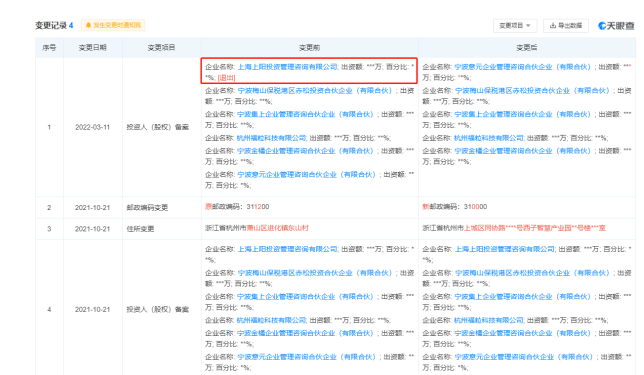Open 宁波梅山保税港区赤松投资合伙企业 in record 4 变更后 cell
Viewport: 644px width, 375px height.
point(532,273)
